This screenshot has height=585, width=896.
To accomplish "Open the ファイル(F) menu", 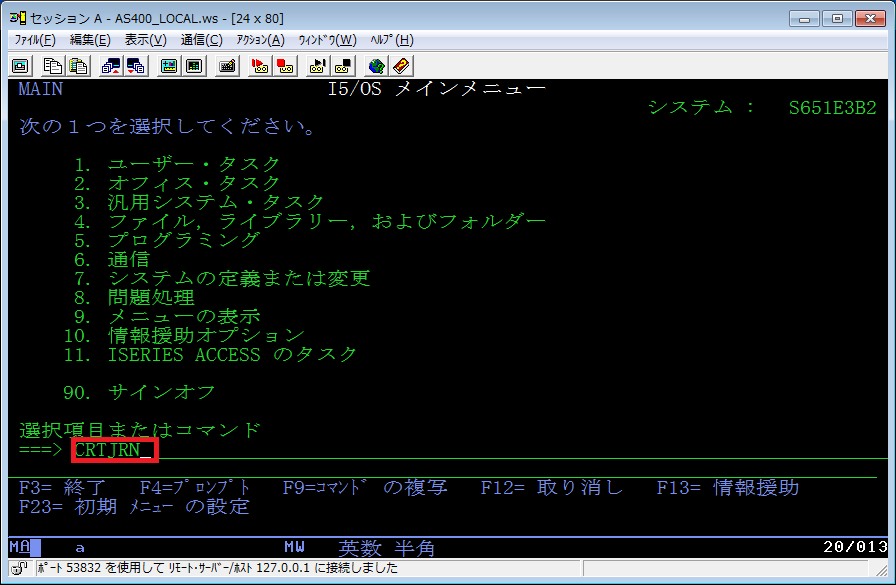I will [34, 40].
